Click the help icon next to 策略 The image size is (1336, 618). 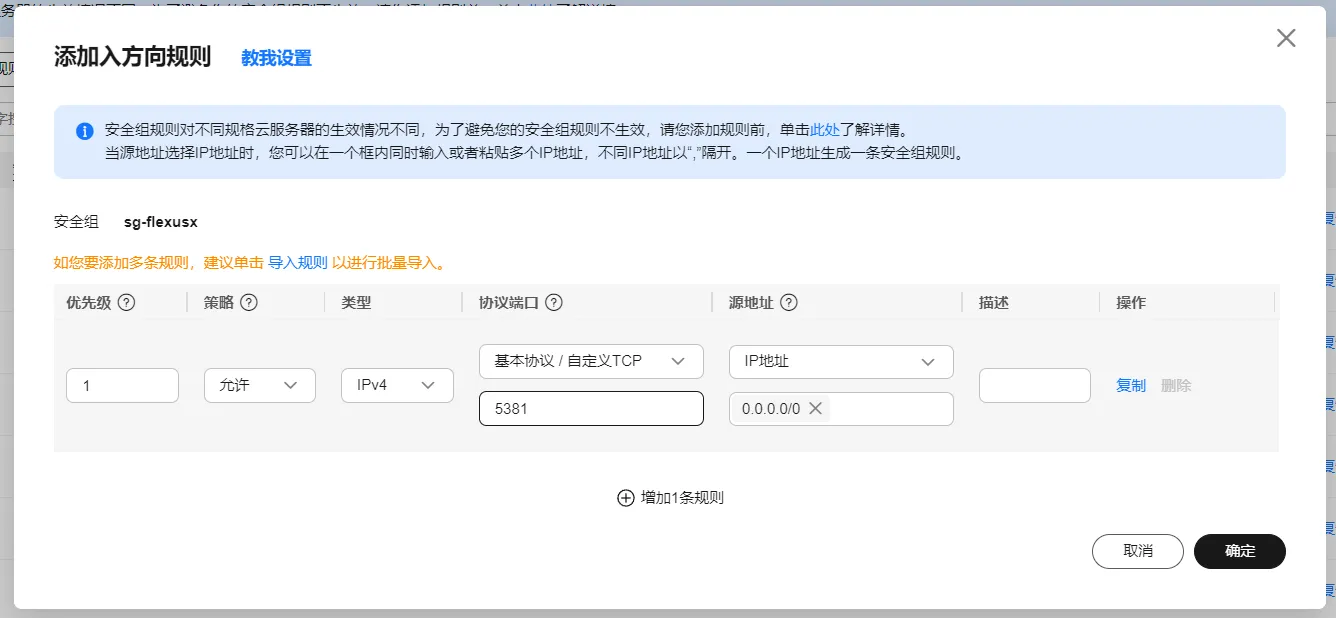point(249,303)
